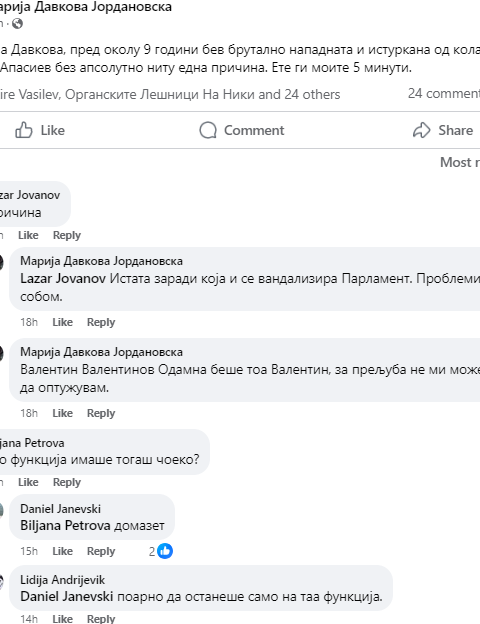The height and width of the screenshot is (624, 480).
Task: Reply to the Валентин Валентинов comment
Action: pyautogui.click(x=101, y=413)
